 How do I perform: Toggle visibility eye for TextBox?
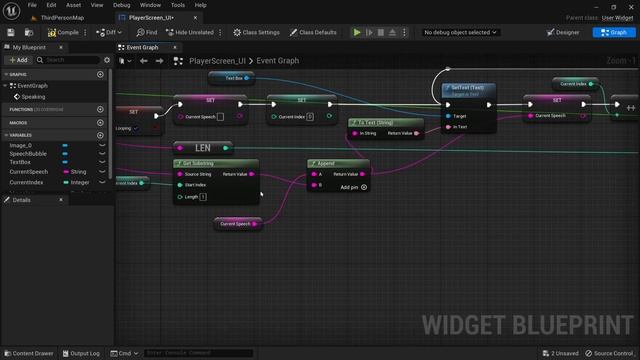click(102, 162)
